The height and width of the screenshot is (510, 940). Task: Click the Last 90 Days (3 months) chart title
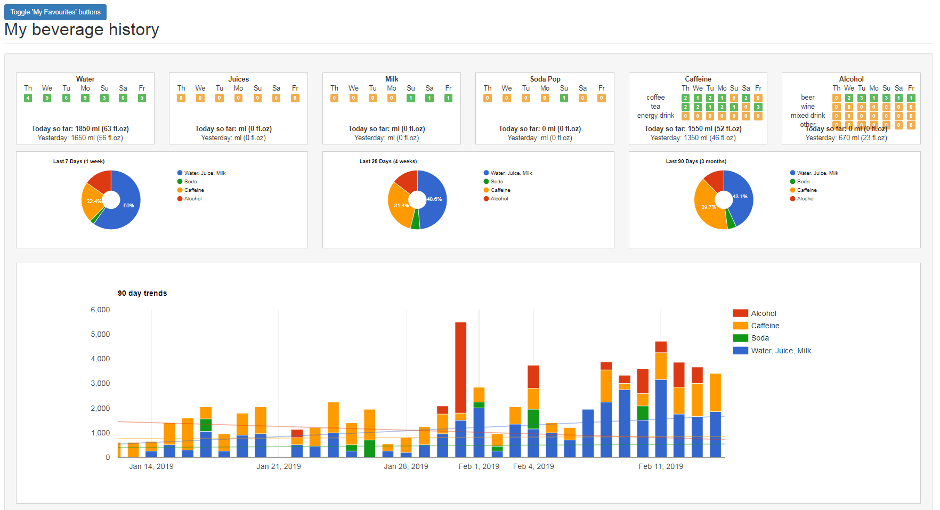point(696,161)
